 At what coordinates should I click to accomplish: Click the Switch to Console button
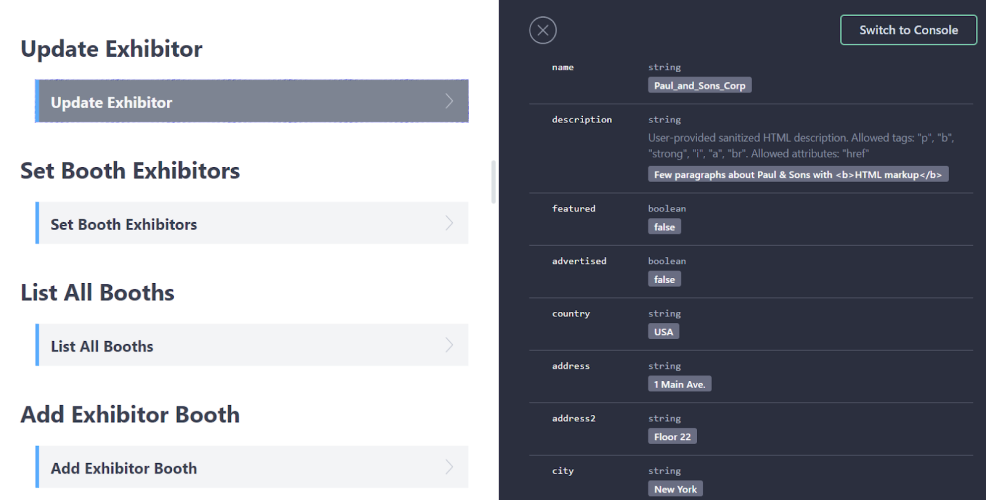pyautogui.click(x=909, y=30)
